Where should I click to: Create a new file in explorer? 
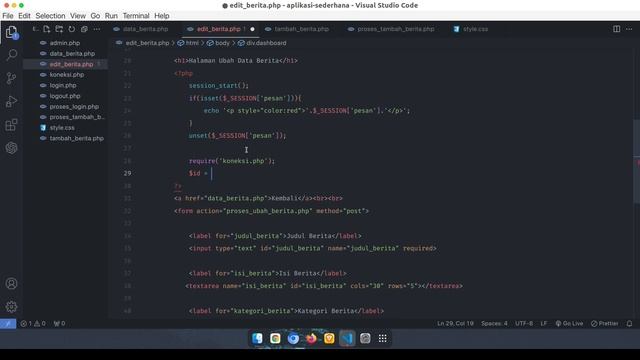47,29
